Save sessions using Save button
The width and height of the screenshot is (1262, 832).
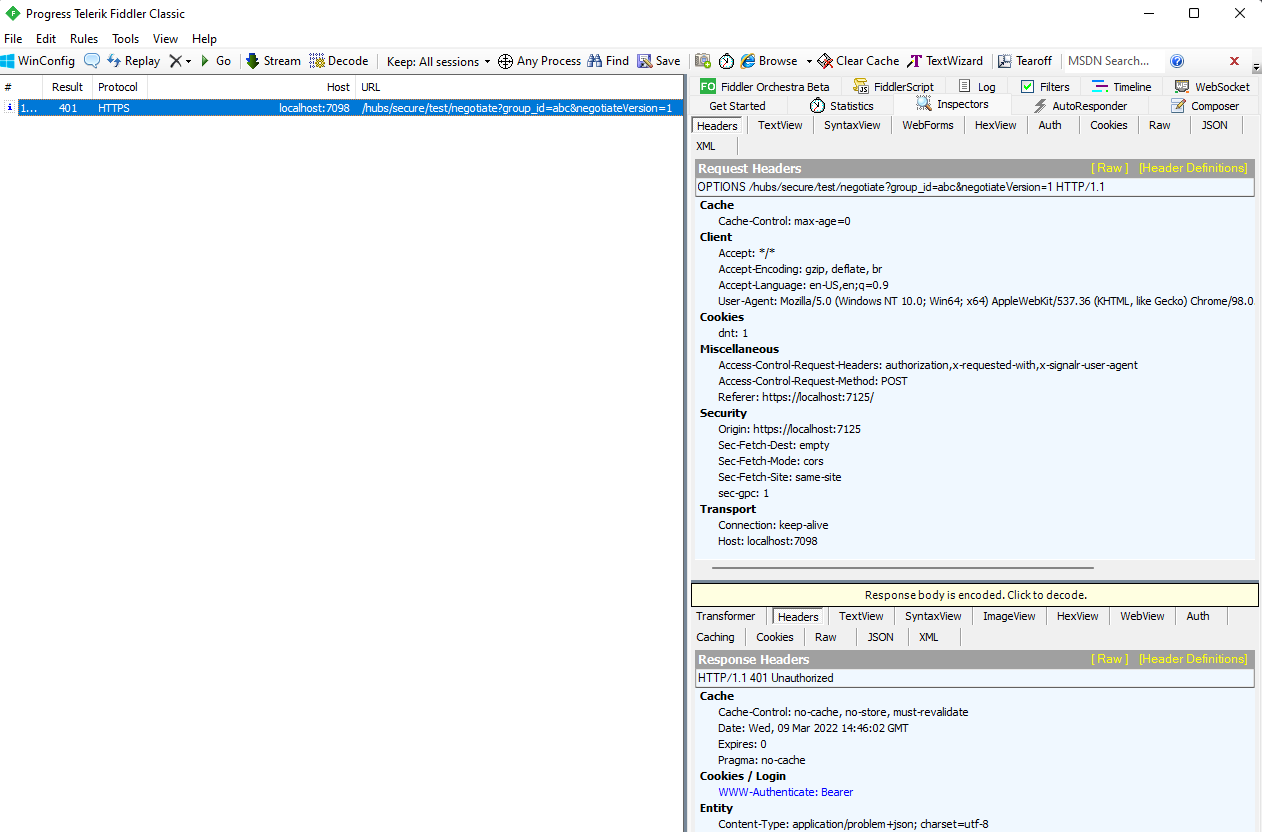click(x=659, y=61)
